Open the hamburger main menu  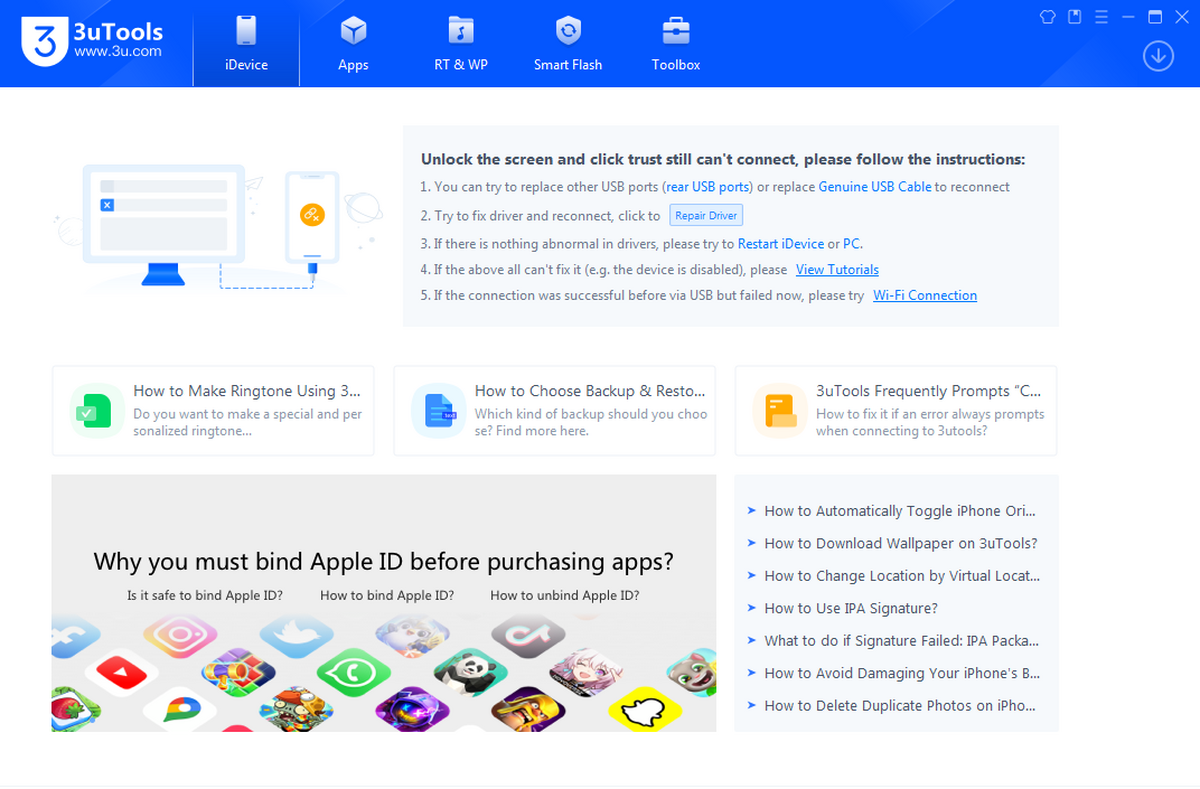point(1101,17)
